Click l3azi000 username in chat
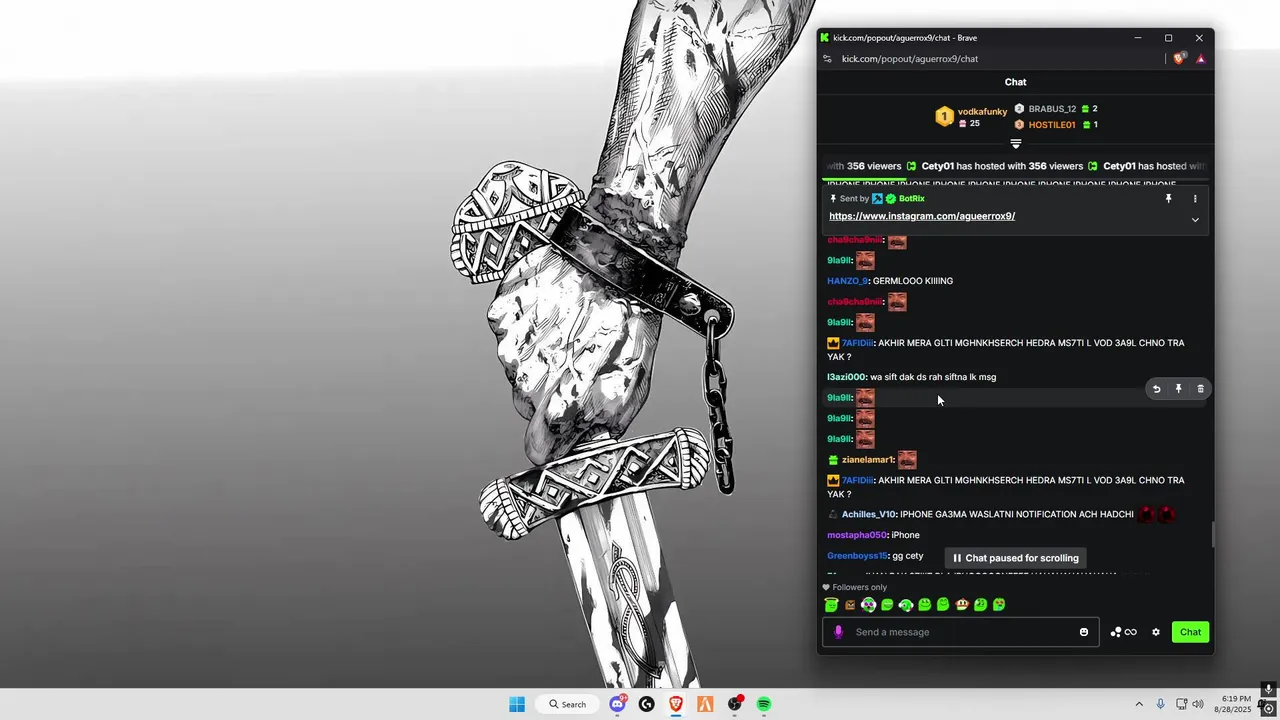This screenshot has height=720, width=1280. pyautogui.click(x=846, y=377)
